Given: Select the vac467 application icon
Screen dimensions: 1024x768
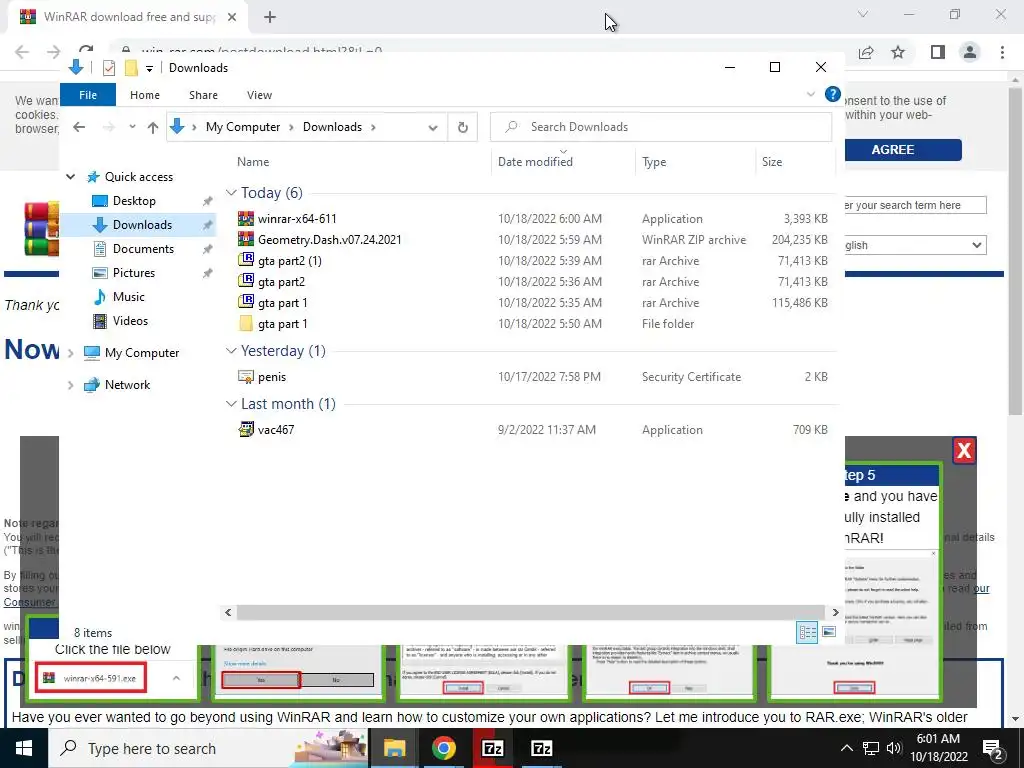Looking at the screenshot, I should point(246,430).
